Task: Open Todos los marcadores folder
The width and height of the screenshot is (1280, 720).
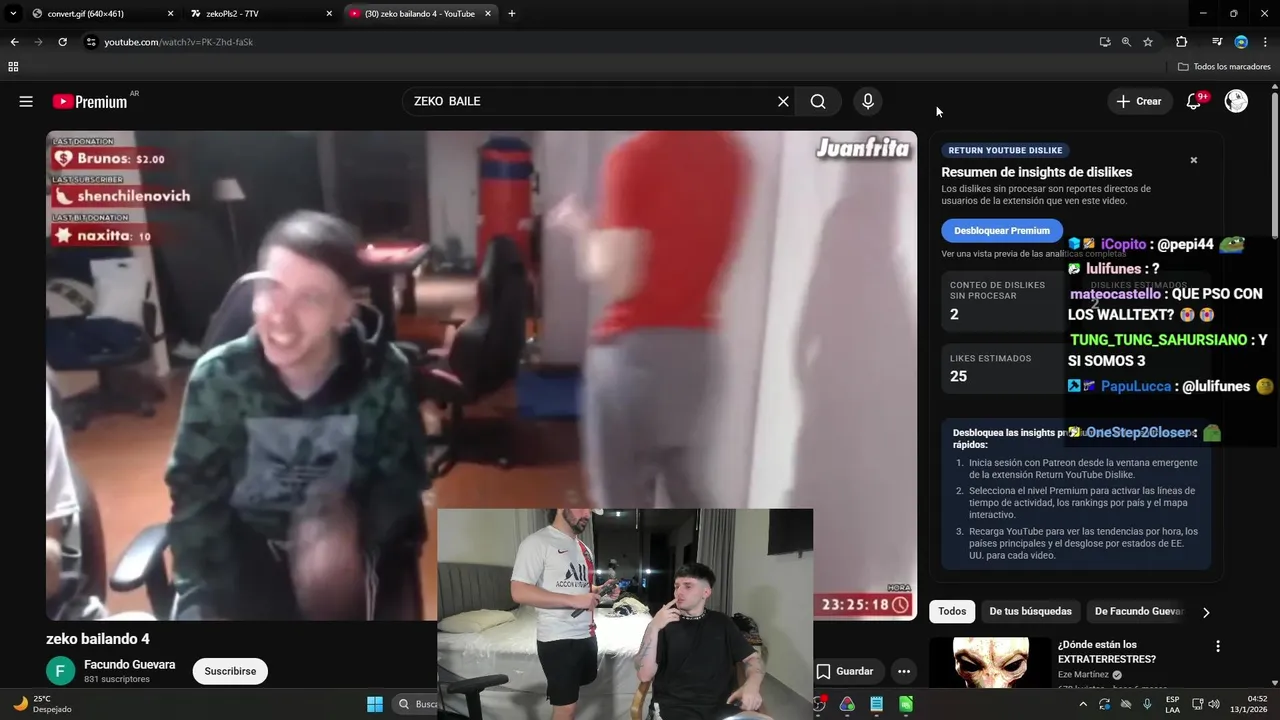Action: pyautogui.click(x=1224, y=67)
